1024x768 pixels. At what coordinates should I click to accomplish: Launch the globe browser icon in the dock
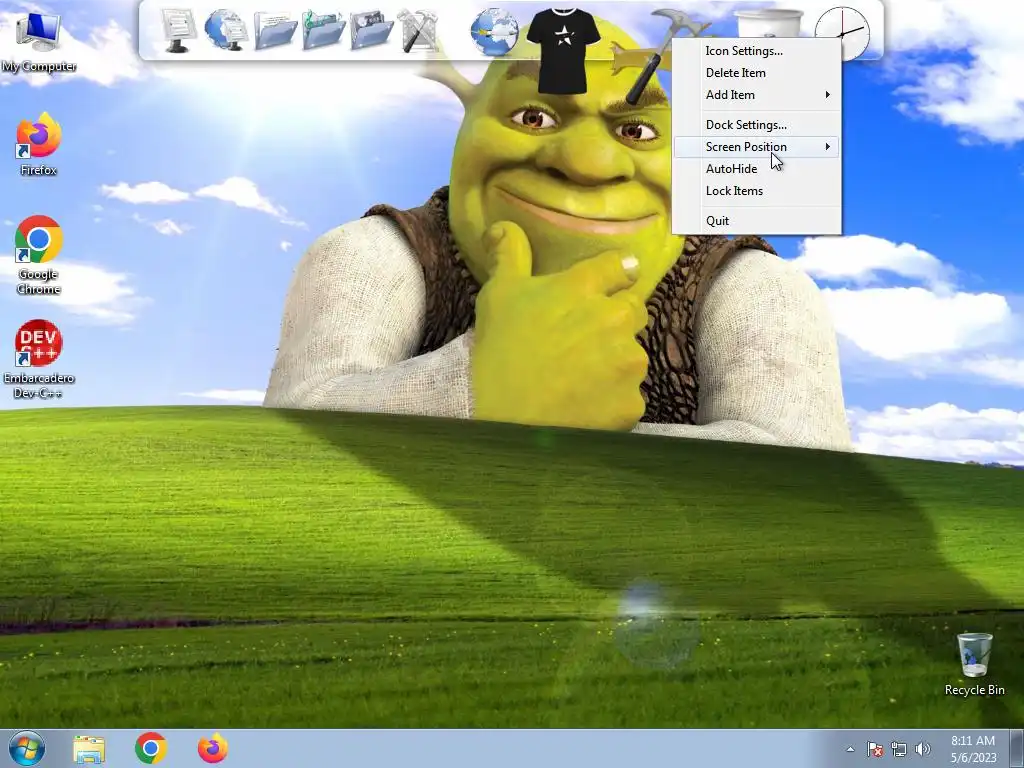[495, 31]
